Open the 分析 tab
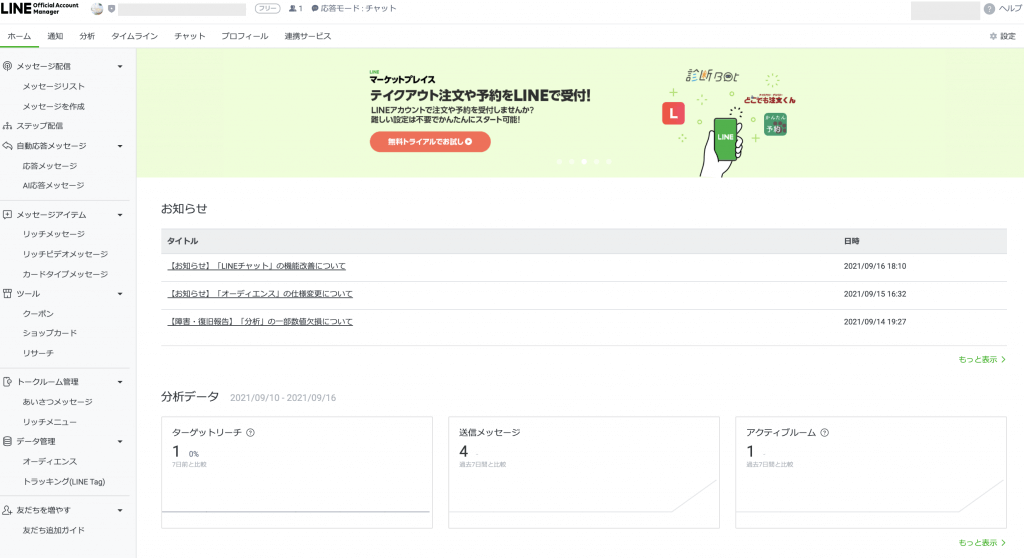 pyautogui.click(x=87, y=36)
